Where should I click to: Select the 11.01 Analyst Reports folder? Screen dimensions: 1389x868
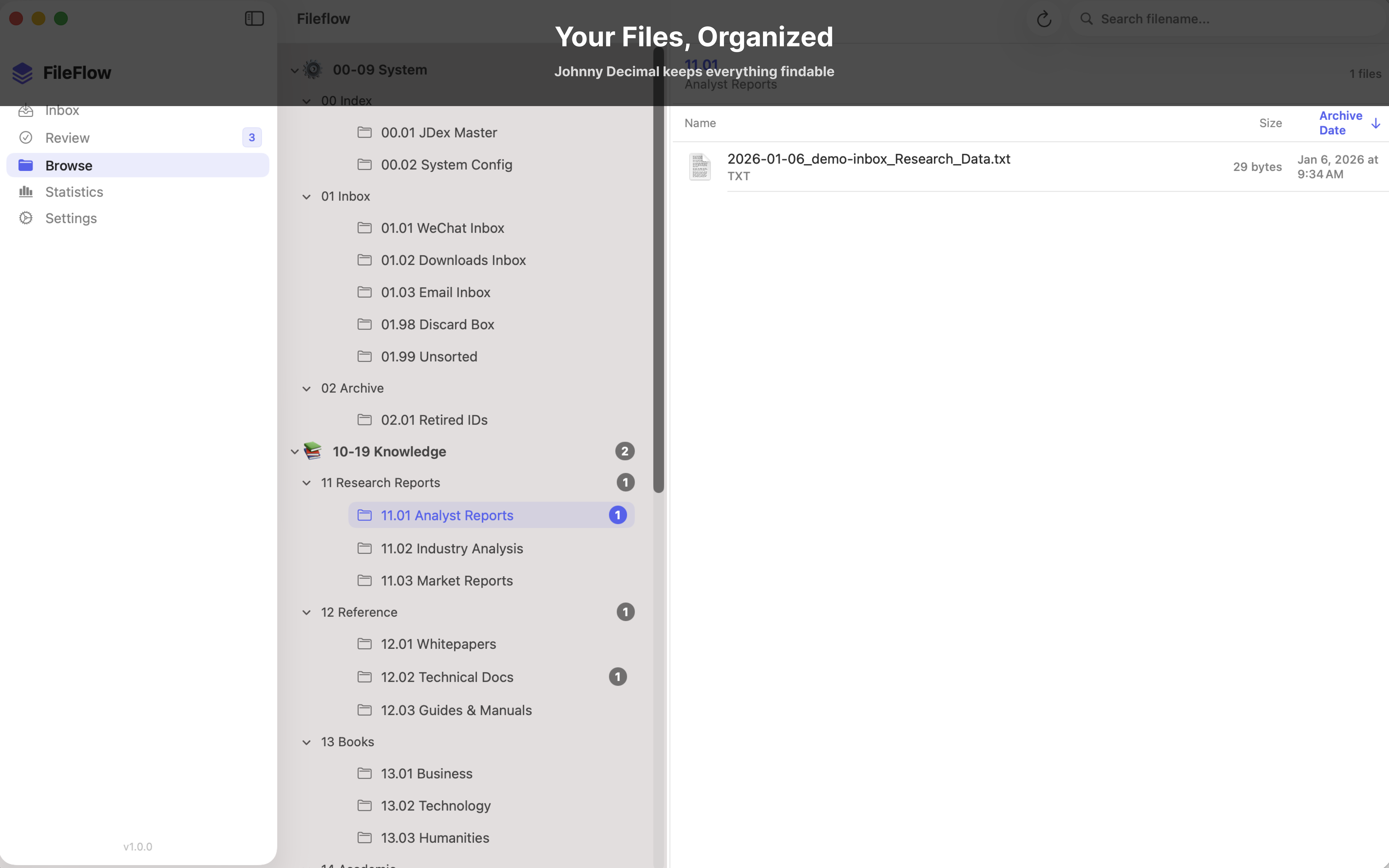[x=447, y=515]
